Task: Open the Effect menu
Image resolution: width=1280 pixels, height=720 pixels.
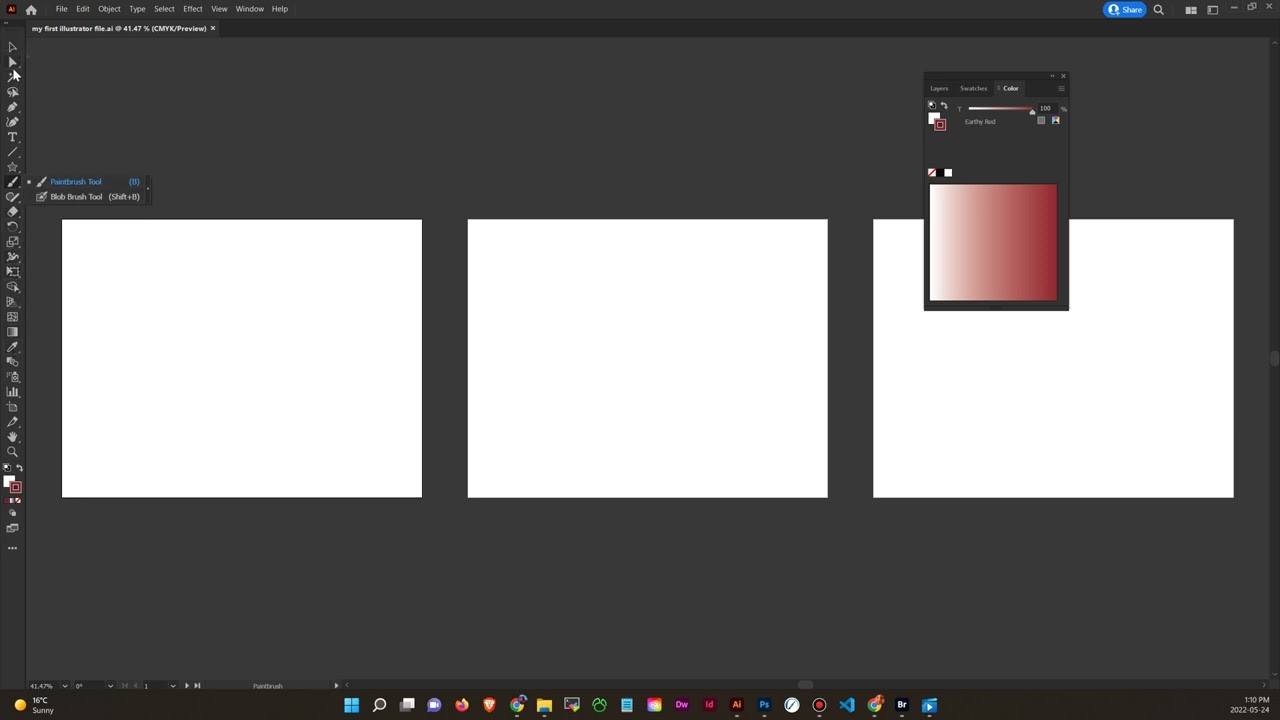Action: click(x=193, y=9)
